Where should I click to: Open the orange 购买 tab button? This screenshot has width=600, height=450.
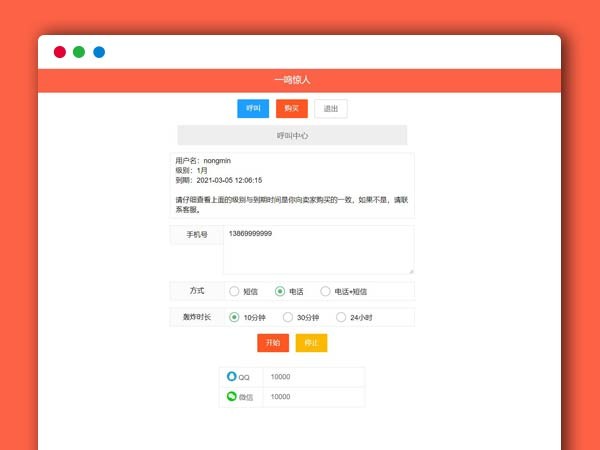[291, 108]
